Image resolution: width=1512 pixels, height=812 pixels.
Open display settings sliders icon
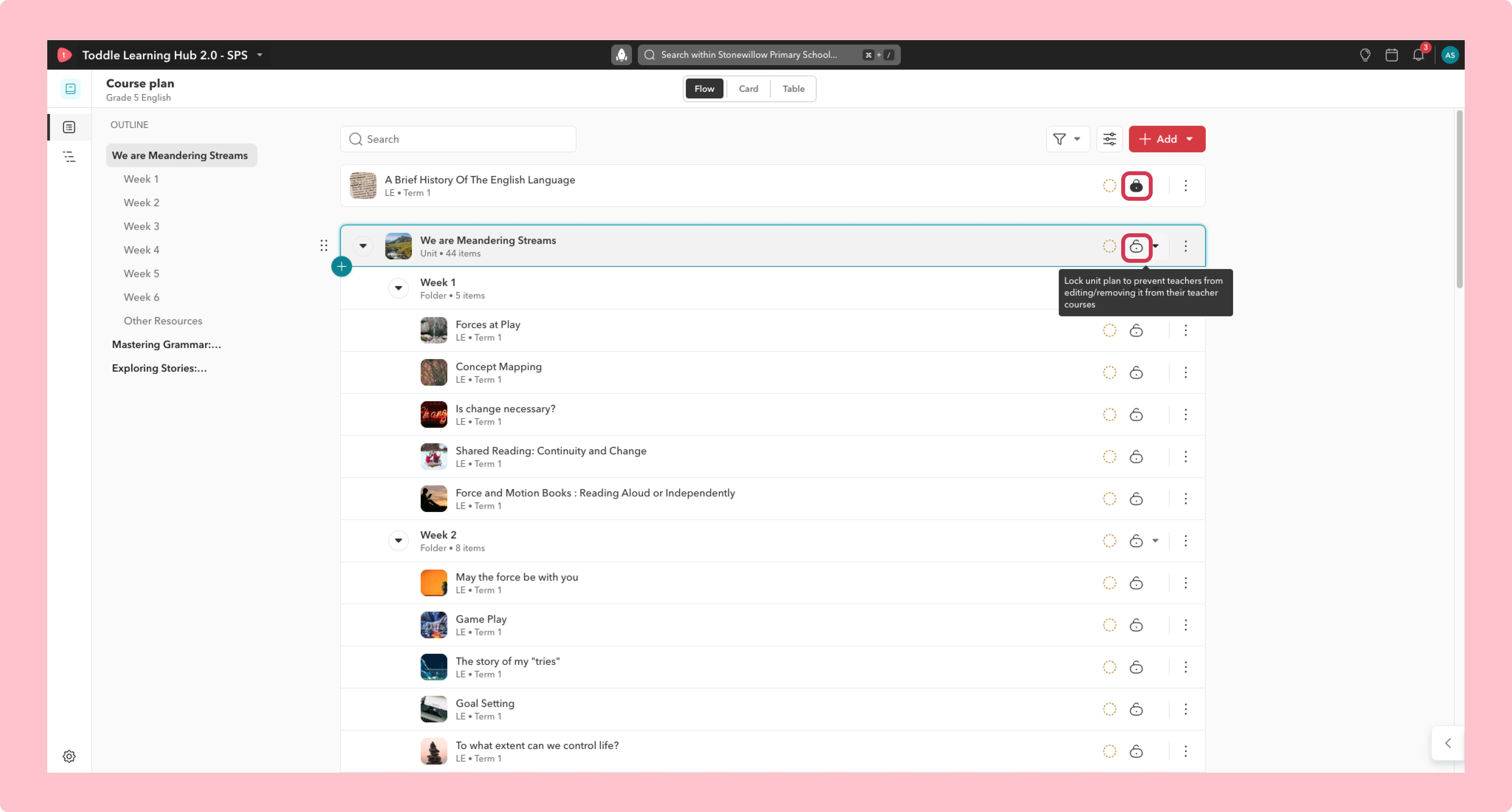[1109, 139]
